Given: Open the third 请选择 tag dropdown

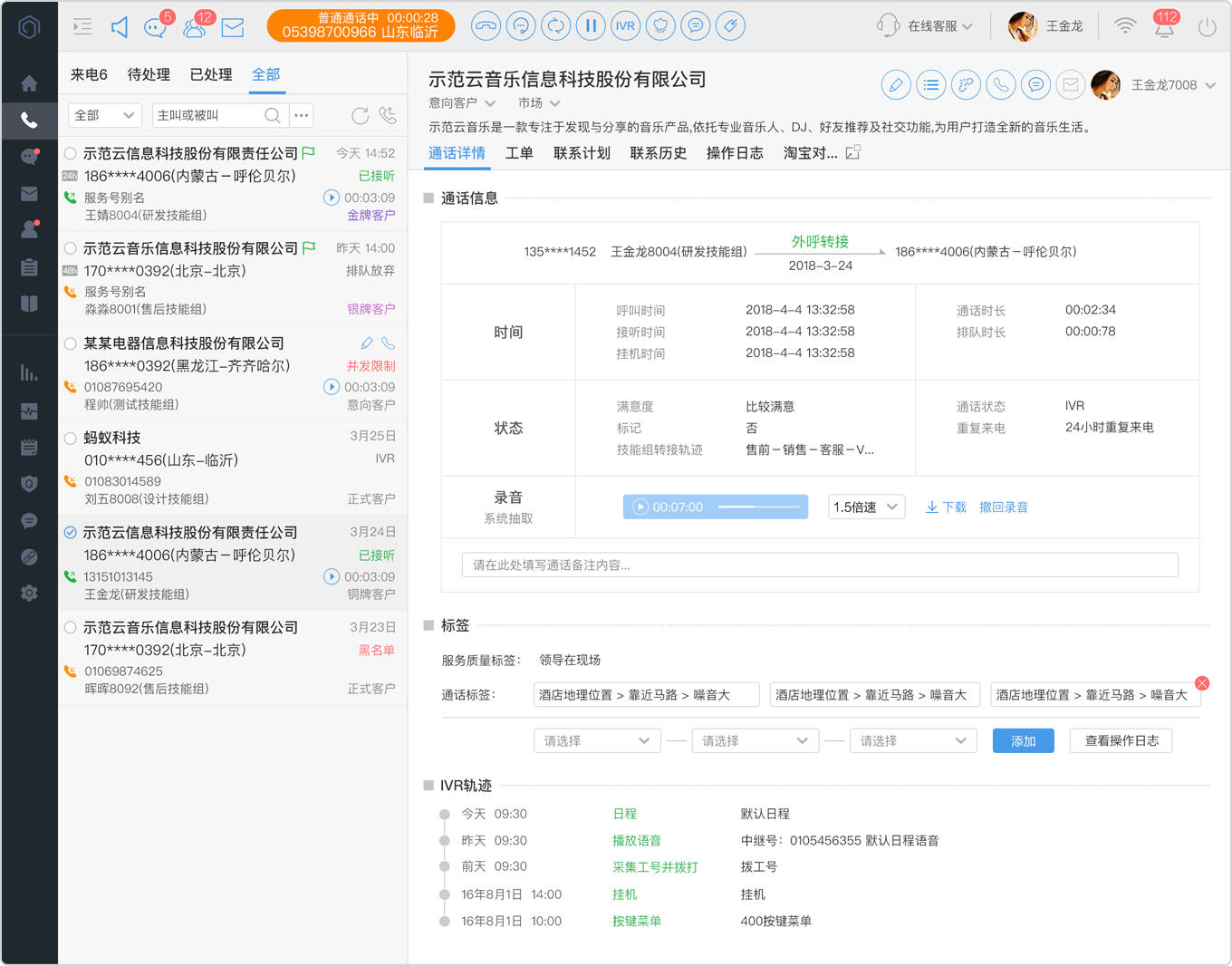Looking at the screenshot, I should point(913,740).
